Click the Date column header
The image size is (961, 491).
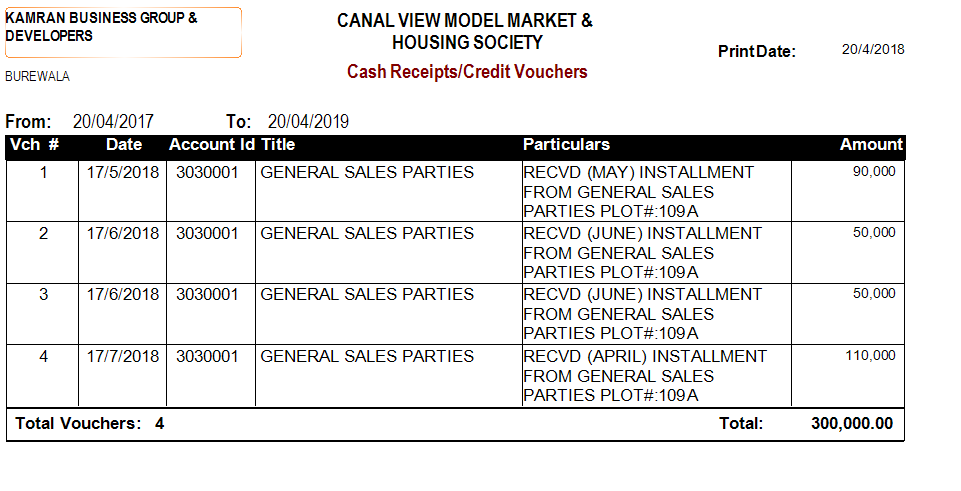coord(124,145)
